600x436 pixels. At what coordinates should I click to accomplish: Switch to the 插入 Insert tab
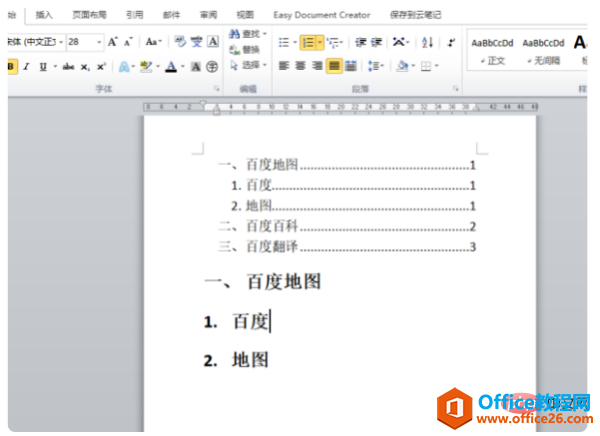coord(44,15)
